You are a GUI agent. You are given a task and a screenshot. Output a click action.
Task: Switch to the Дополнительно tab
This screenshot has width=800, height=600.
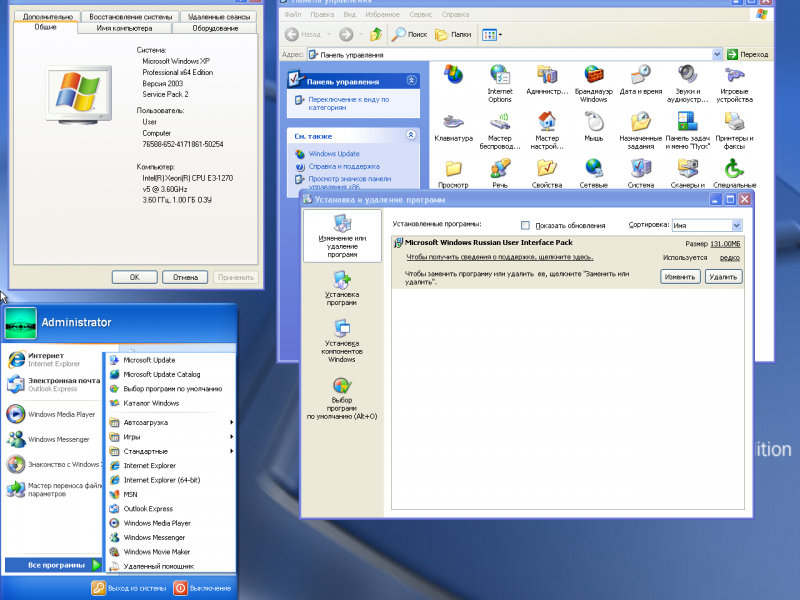pos(47,17)
